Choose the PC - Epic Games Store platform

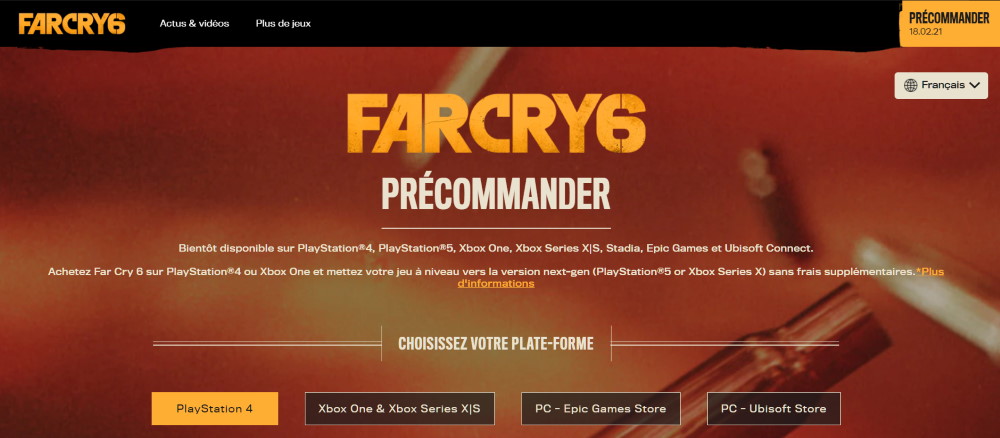click(601, 409)
